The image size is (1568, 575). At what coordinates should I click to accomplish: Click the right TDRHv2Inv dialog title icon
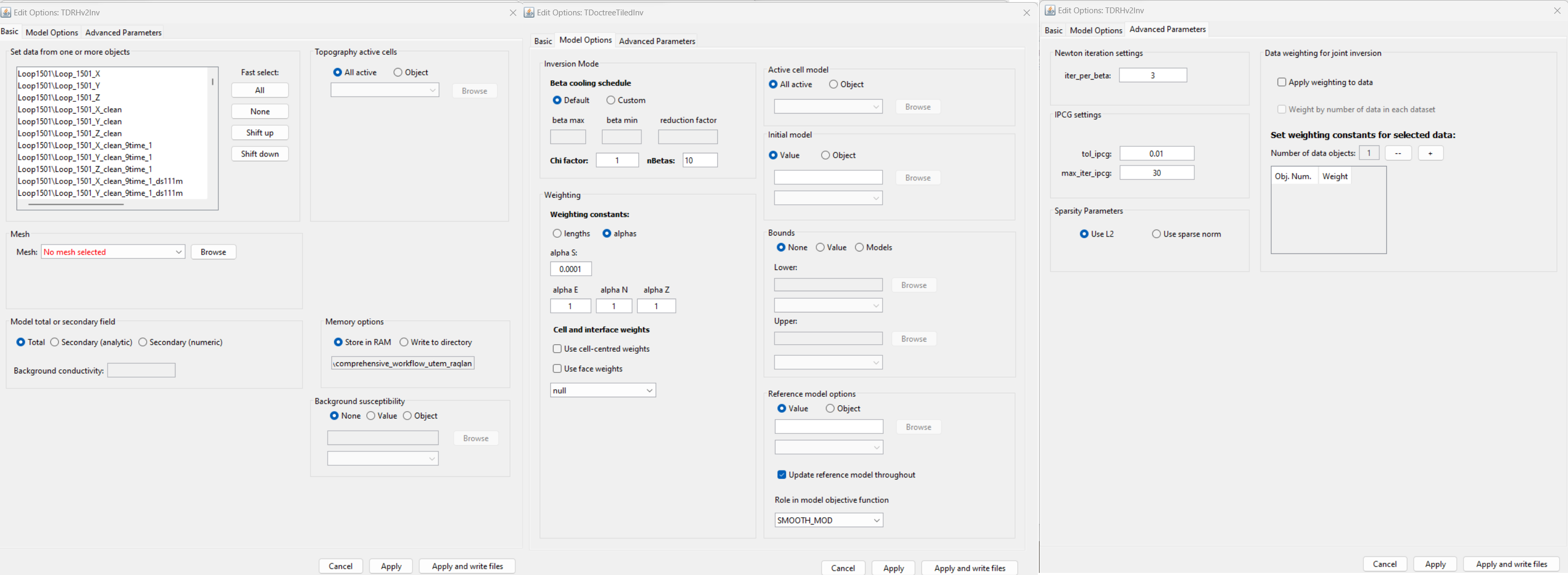1050,11
